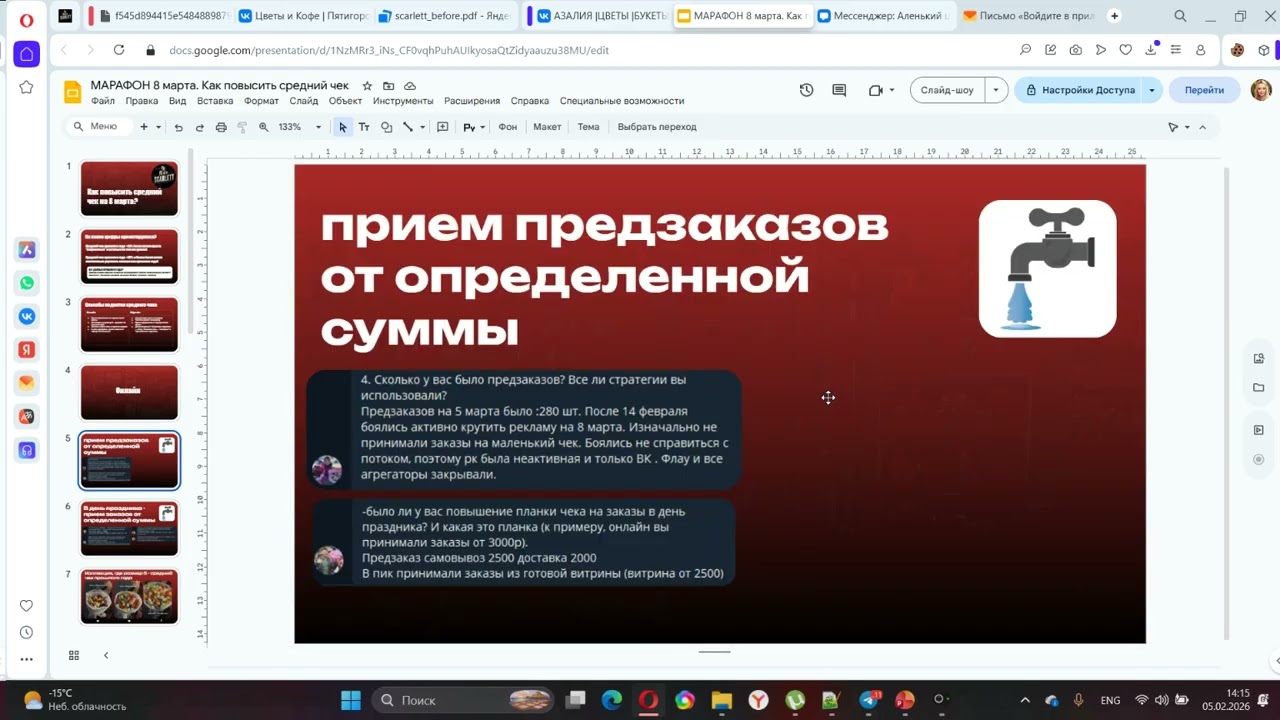Open the video call camera icon
The height and width of the screenshot is (720, 1280).
[876, 90]
